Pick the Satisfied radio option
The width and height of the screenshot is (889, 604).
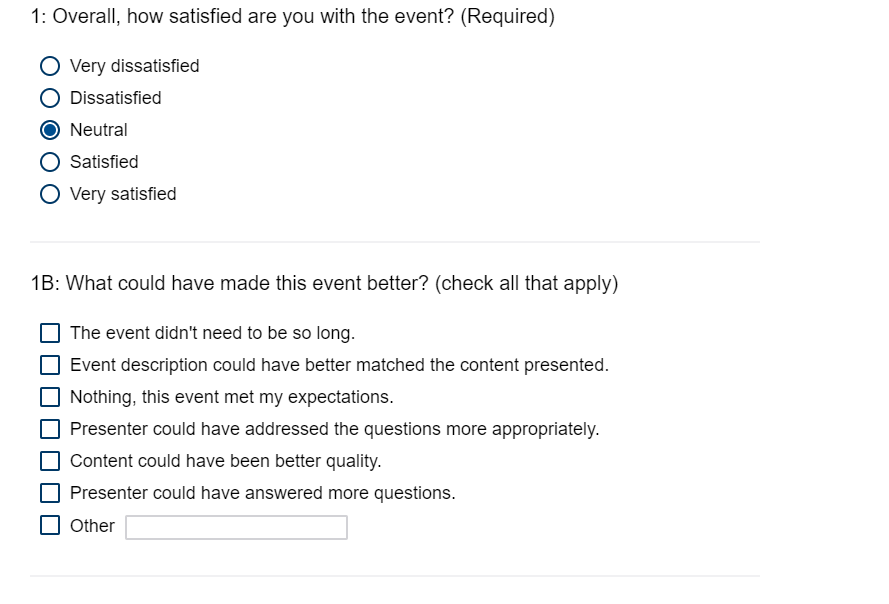[50, 162]
